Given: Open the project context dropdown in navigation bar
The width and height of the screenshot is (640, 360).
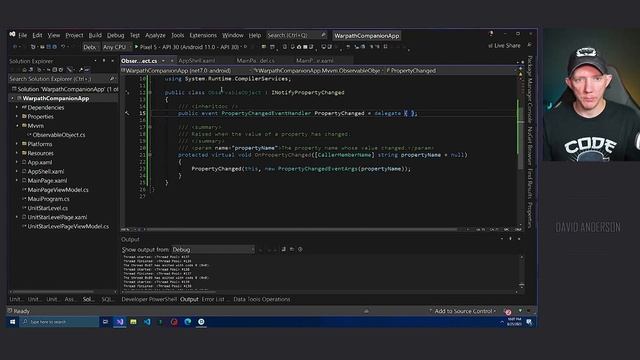Looking at the screenshot, I should pyautogui.click(x=187, y=71).
